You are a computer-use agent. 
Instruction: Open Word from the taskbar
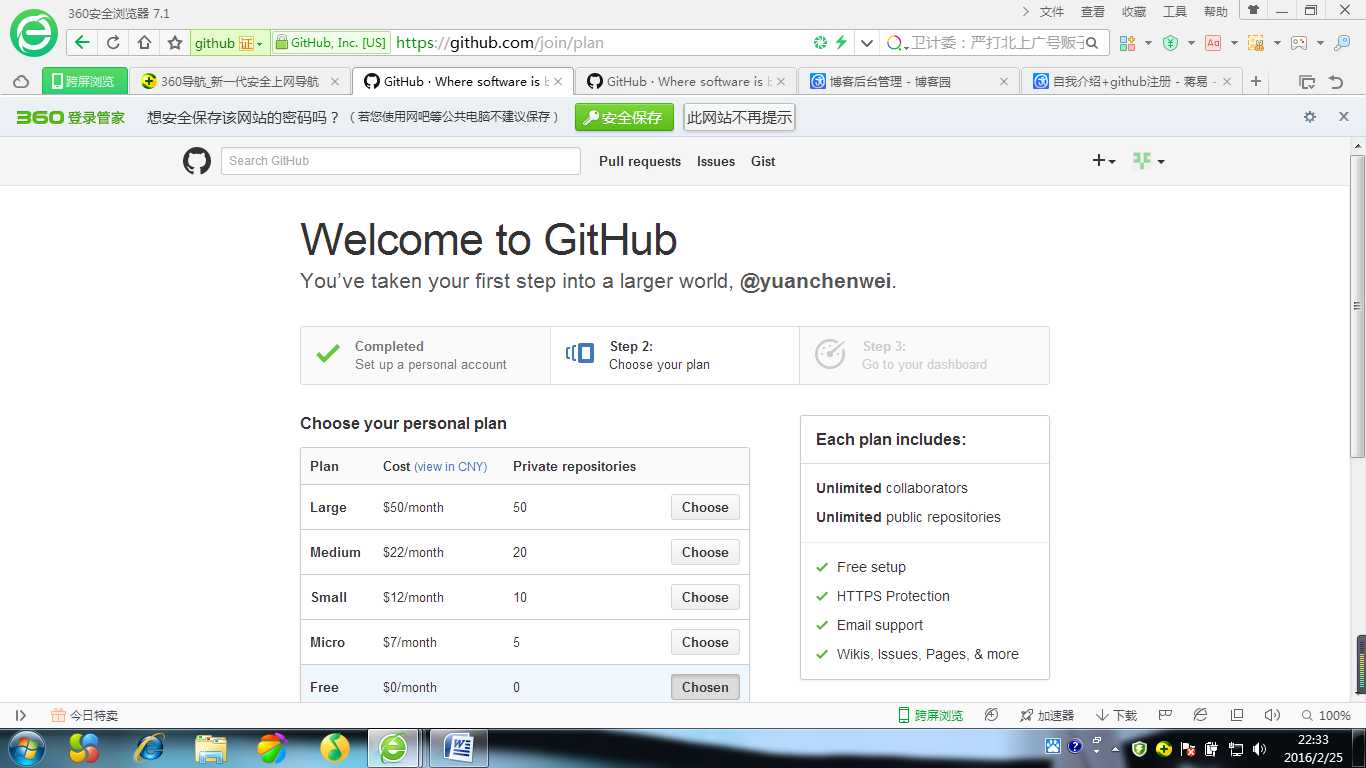(x=459, y=747)
